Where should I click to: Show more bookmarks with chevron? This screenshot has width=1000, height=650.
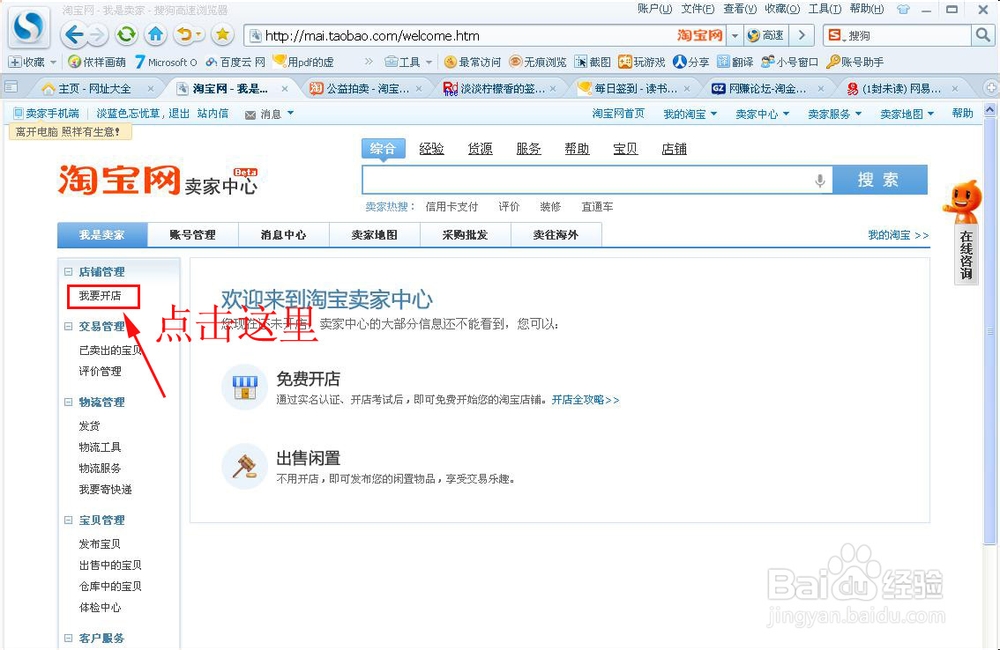point(369,62)
